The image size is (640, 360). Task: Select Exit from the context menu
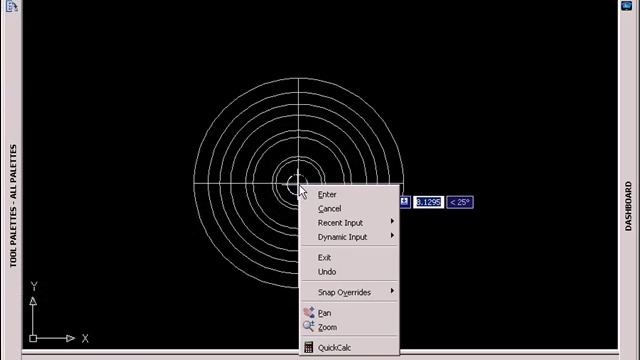pyautogui.click(x=349, y=258)
